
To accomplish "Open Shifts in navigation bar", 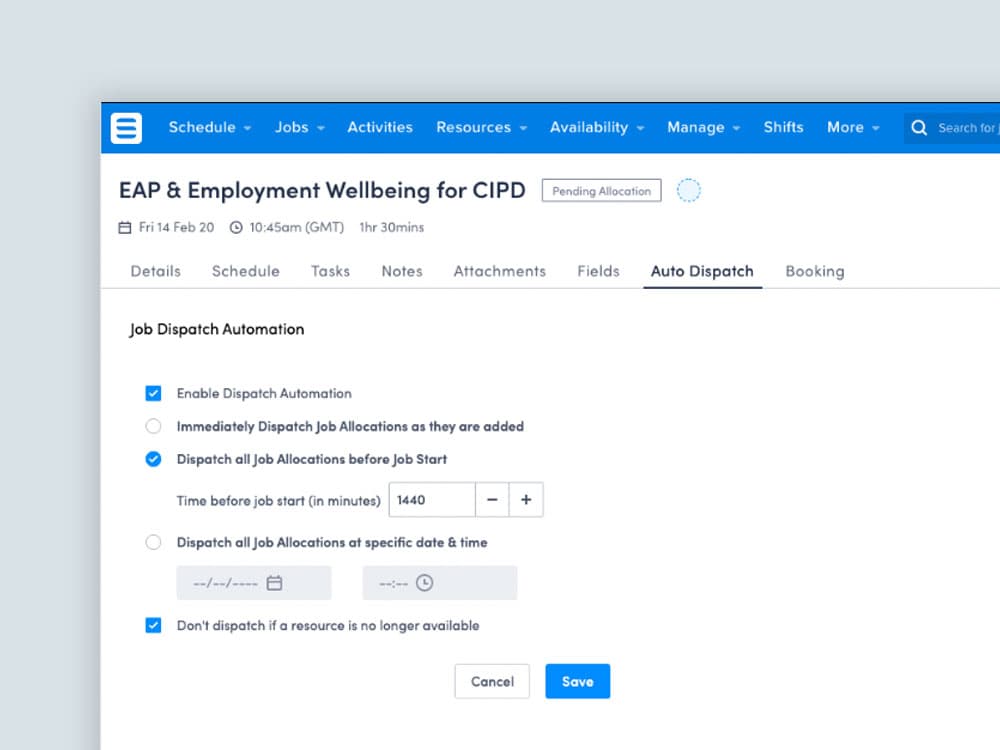I will click(x=784, y=128).
